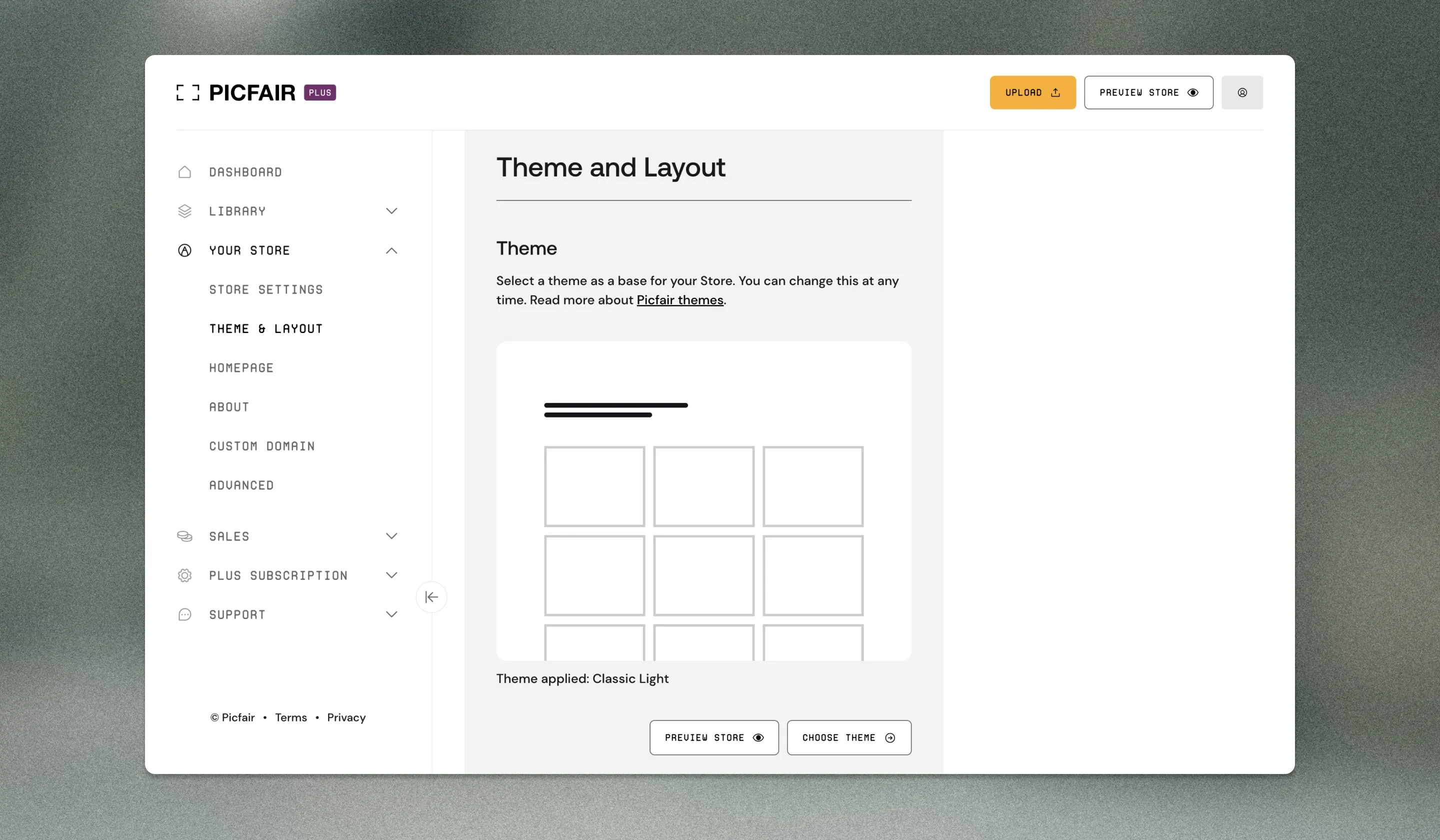
Task: Open Store Settings submenu item
Action: click(265, 289)
